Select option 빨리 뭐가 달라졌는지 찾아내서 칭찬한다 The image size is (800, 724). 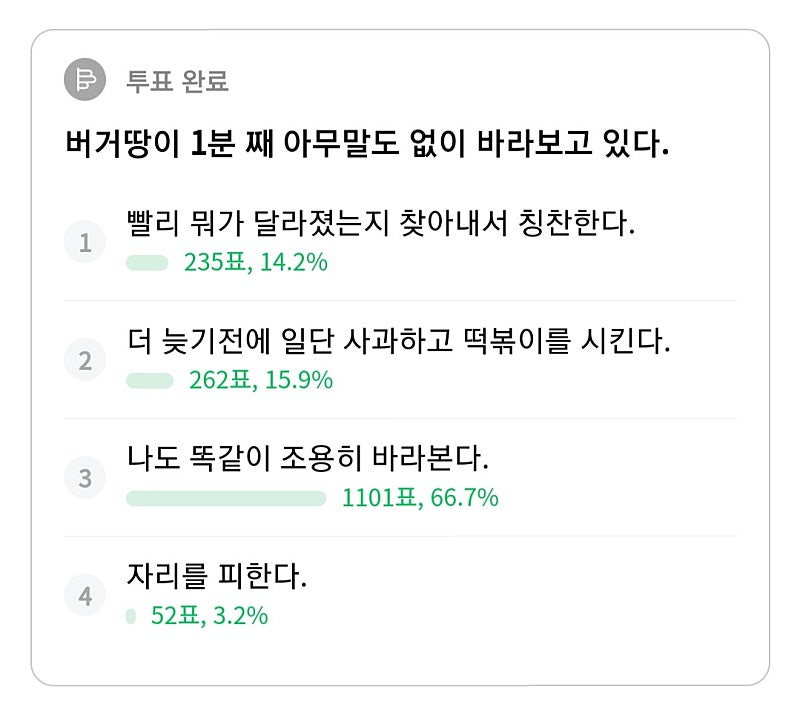[381, 223]
